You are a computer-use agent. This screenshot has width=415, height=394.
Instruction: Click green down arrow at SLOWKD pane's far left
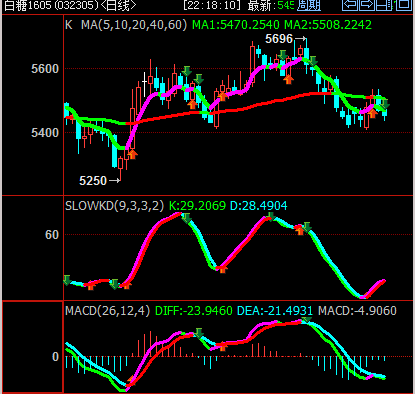[67, 280]
